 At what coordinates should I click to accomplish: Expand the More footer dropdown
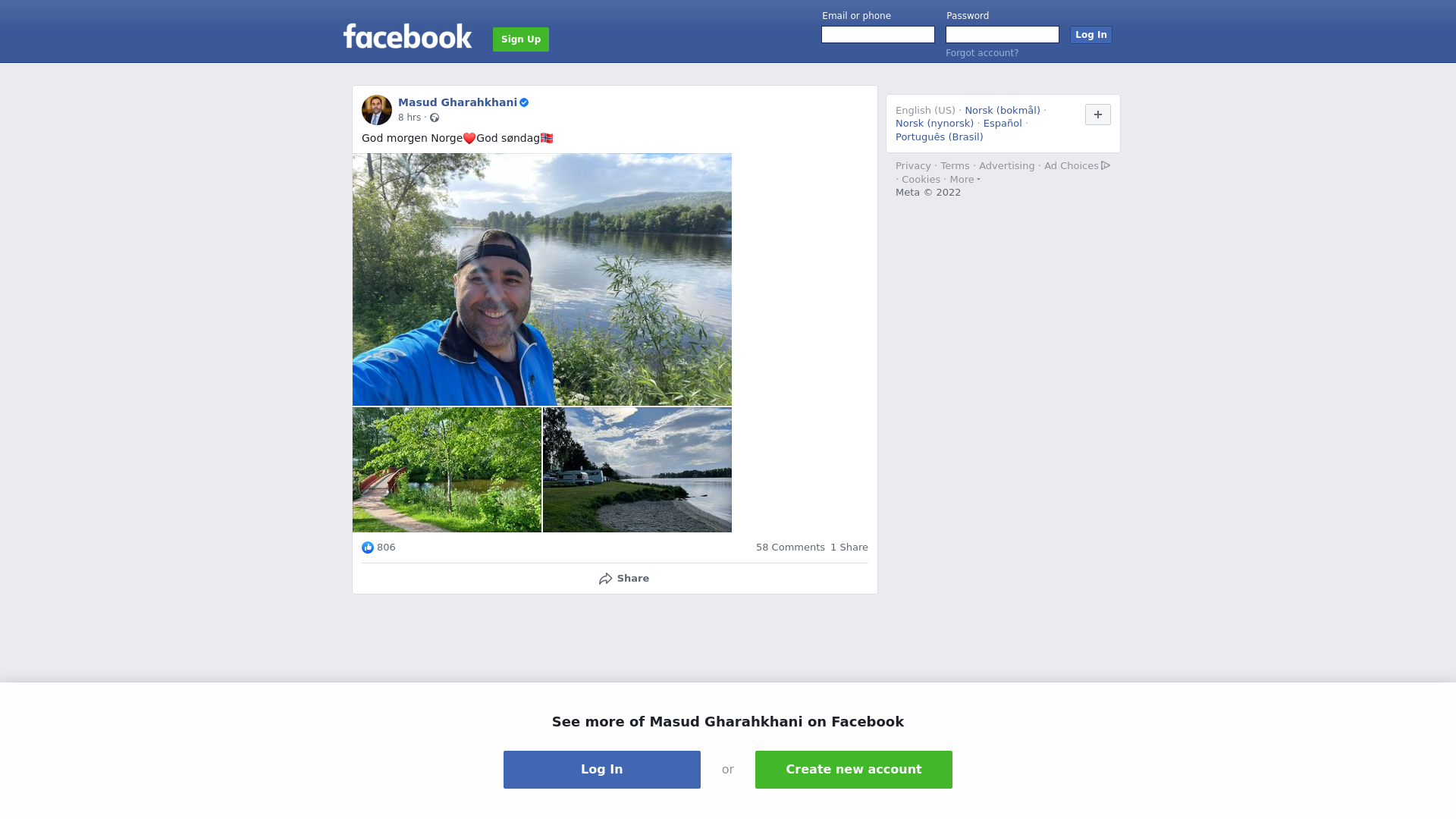pyautogui.click(x=965, y=180)
